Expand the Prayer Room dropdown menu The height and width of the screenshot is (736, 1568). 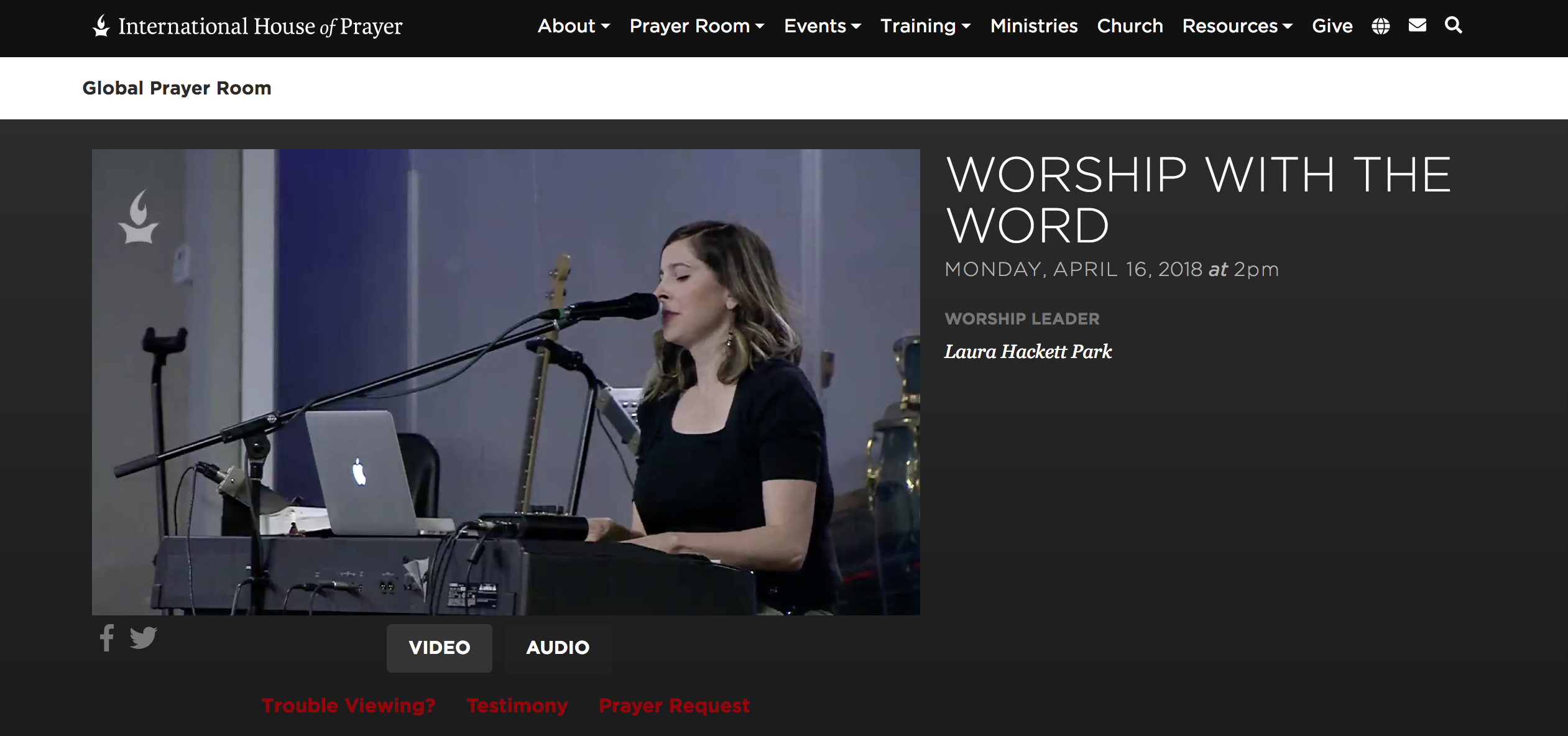click(697, 26)
